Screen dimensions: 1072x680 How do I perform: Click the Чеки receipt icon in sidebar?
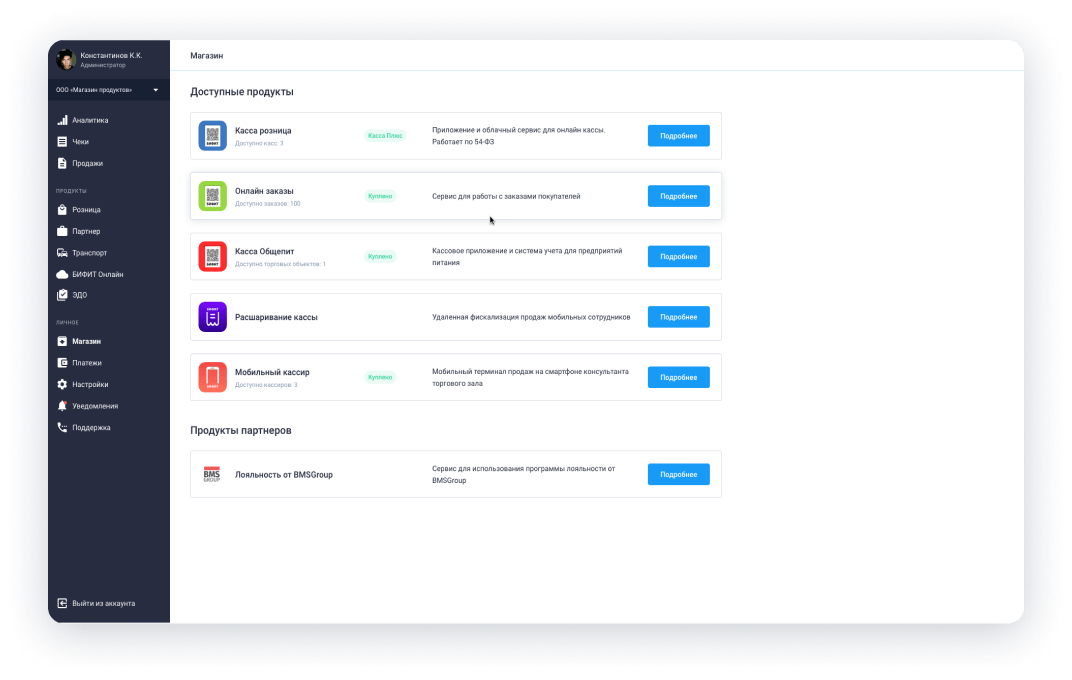(x=62, y=141)
